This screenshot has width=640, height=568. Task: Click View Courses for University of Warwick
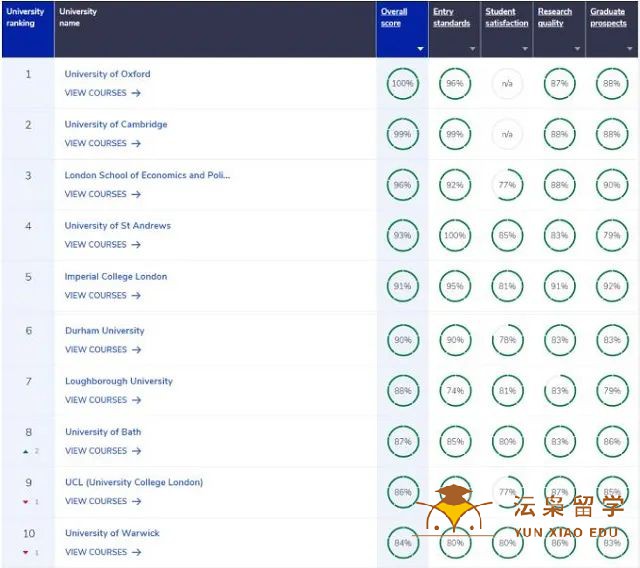(x=103, y=552)
